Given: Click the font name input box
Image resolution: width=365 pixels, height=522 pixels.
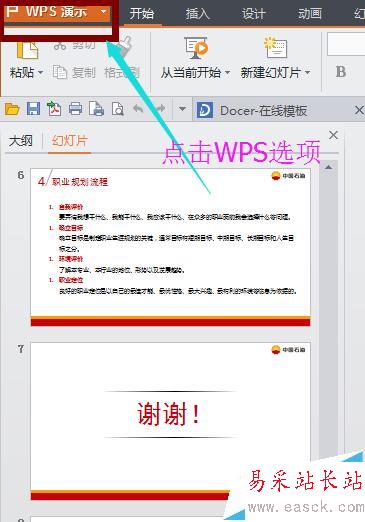Looking at the screenshot, I should click(346, 44).
